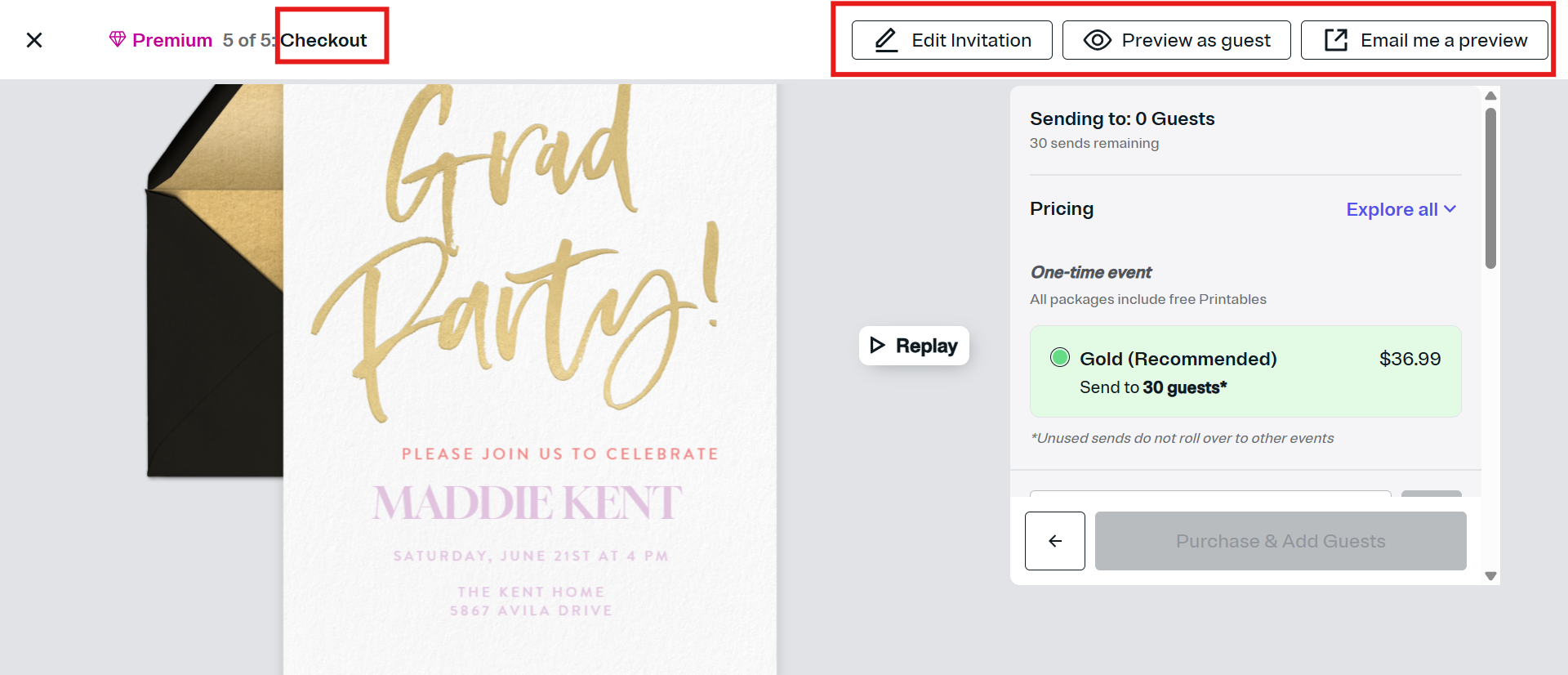Click the Preview as guest button
Viewport: 1568px width, 675px height.
1176,40
